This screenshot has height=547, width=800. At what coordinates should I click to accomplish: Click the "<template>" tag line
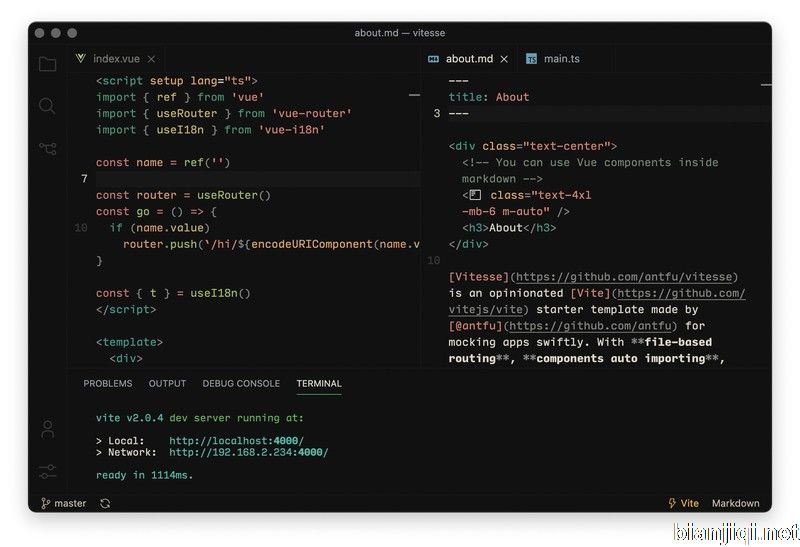[129, 342]
